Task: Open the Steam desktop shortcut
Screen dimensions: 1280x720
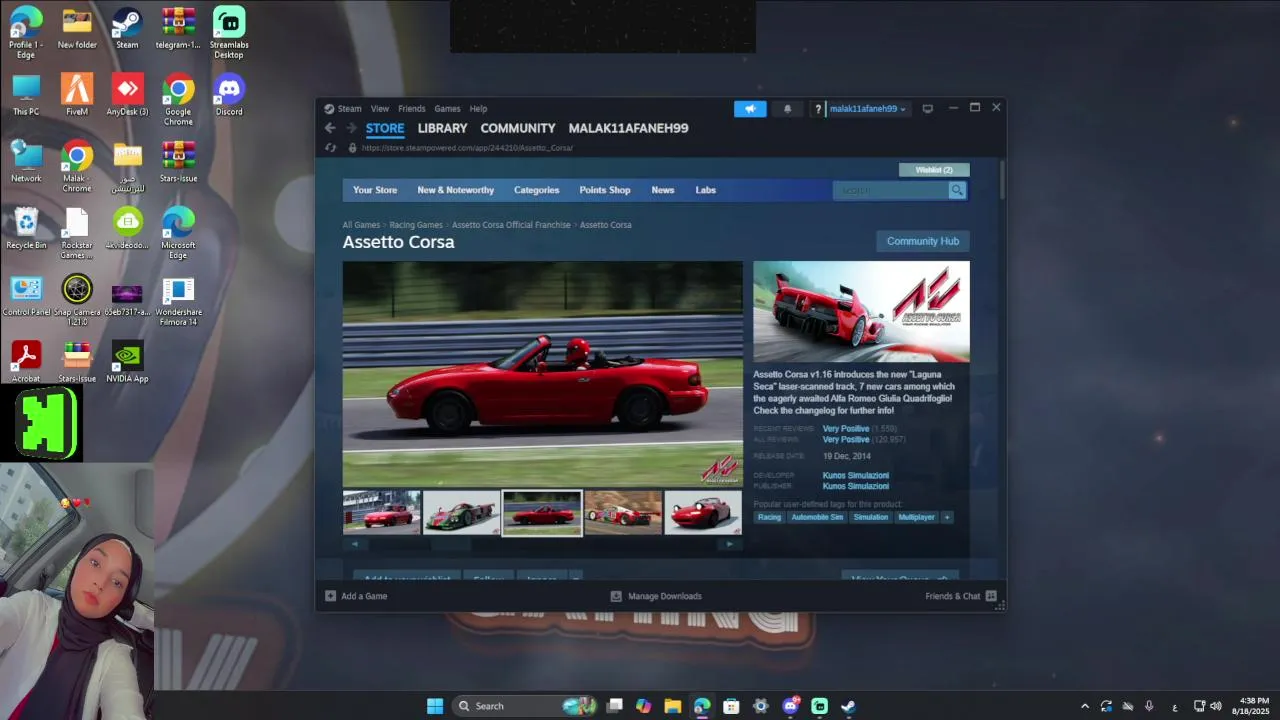Action: pos(127,28)
